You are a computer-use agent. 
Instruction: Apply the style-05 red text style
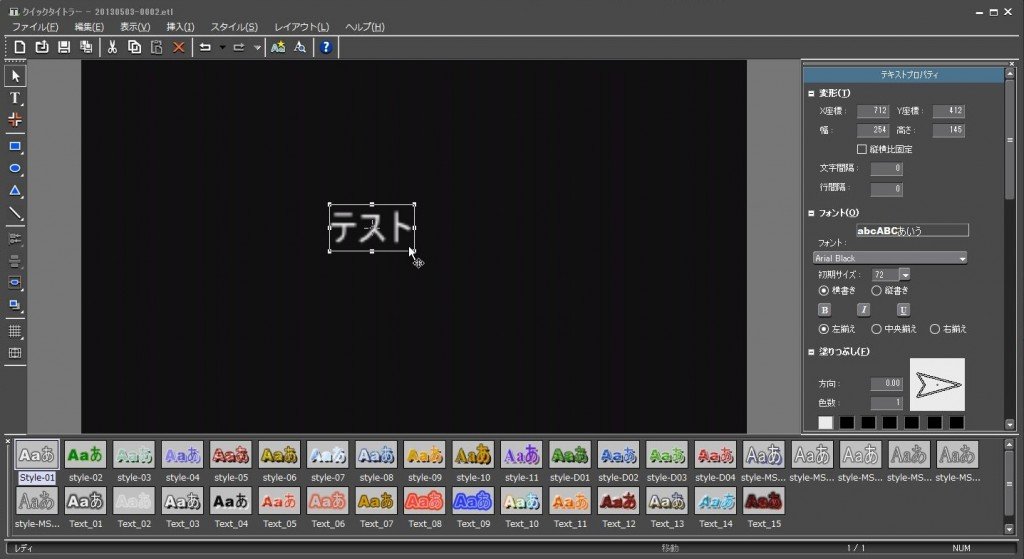tap(231, 455)
